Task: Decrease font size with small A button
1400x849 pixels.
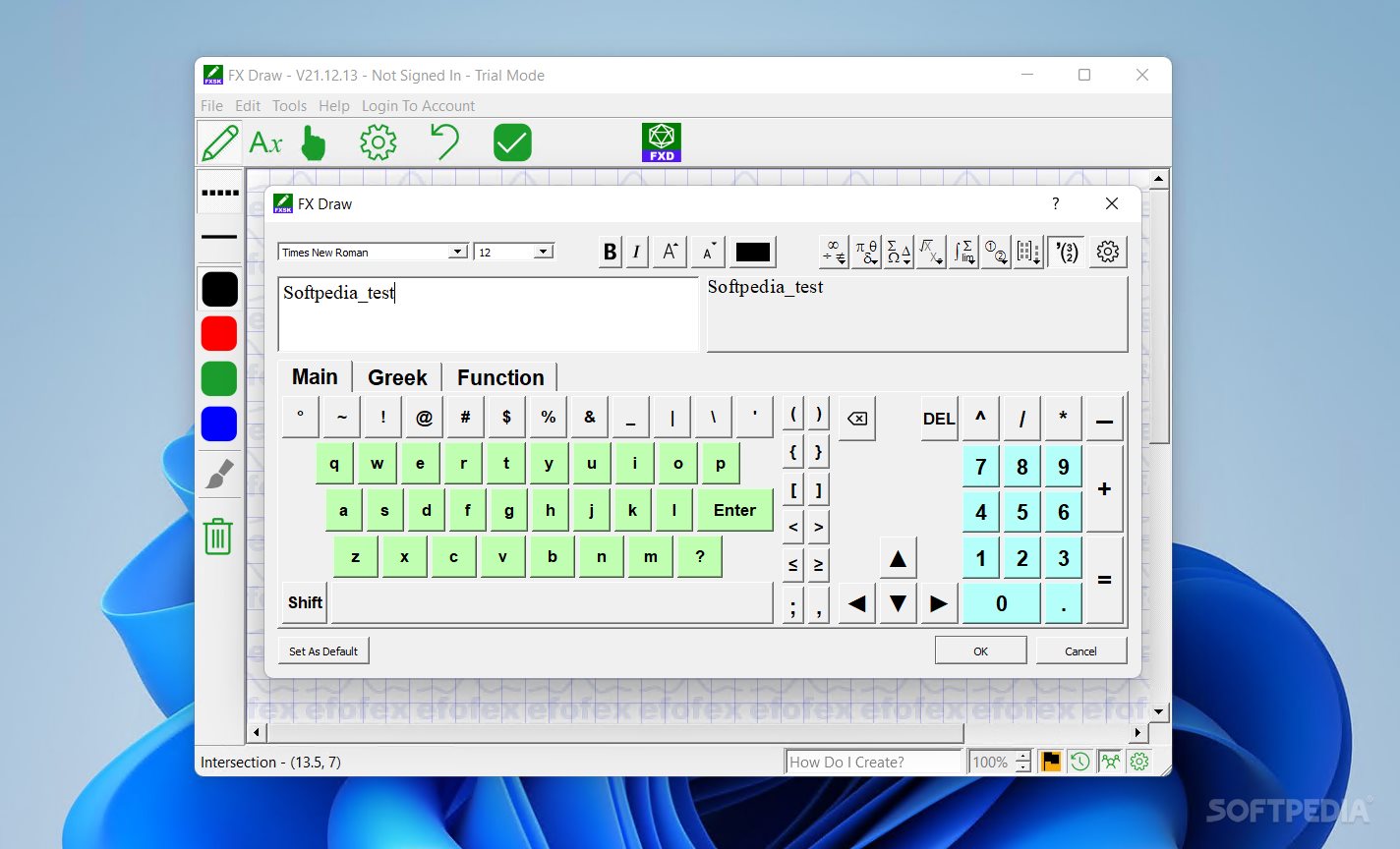Action: tap(708, 253)
